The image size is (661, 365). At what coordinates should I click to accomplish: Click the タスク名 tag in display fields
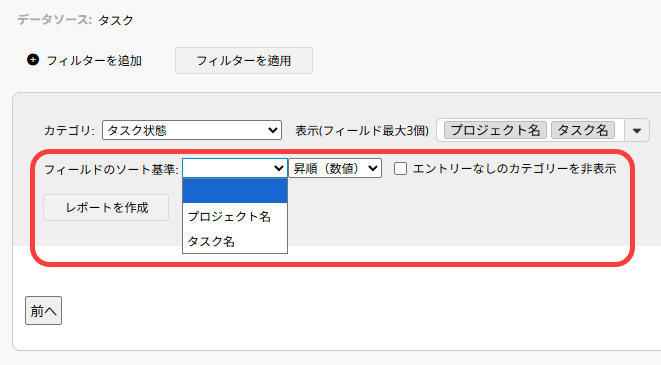click(x=583, y=130)
